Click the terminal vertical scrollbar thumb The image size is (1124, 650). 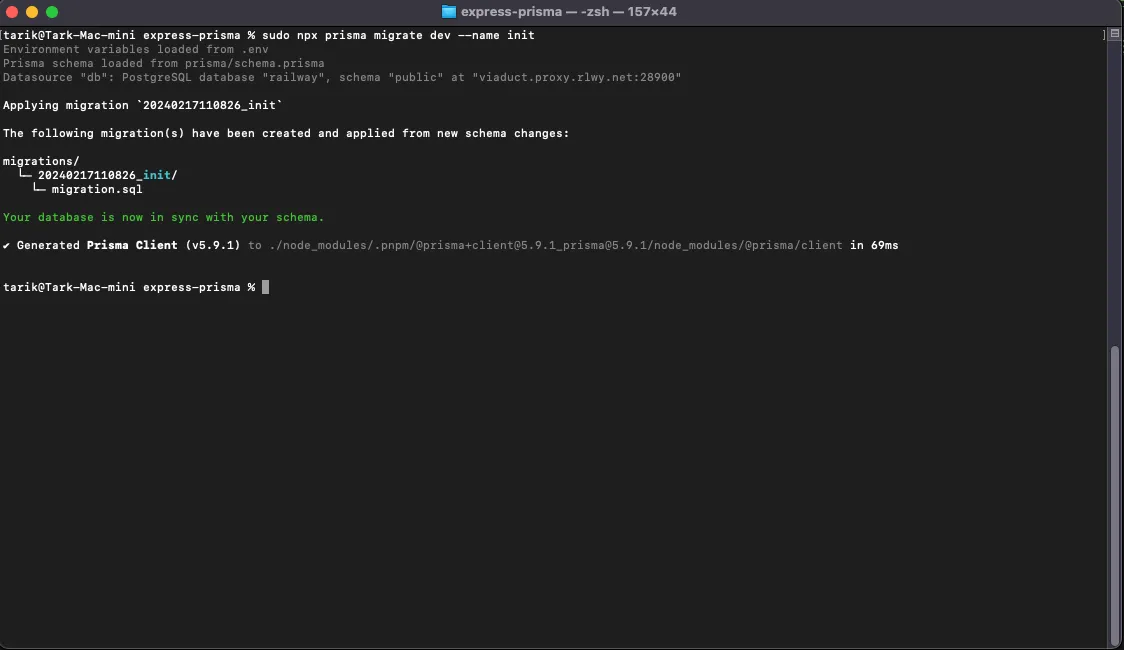[x=1115, y=494]
